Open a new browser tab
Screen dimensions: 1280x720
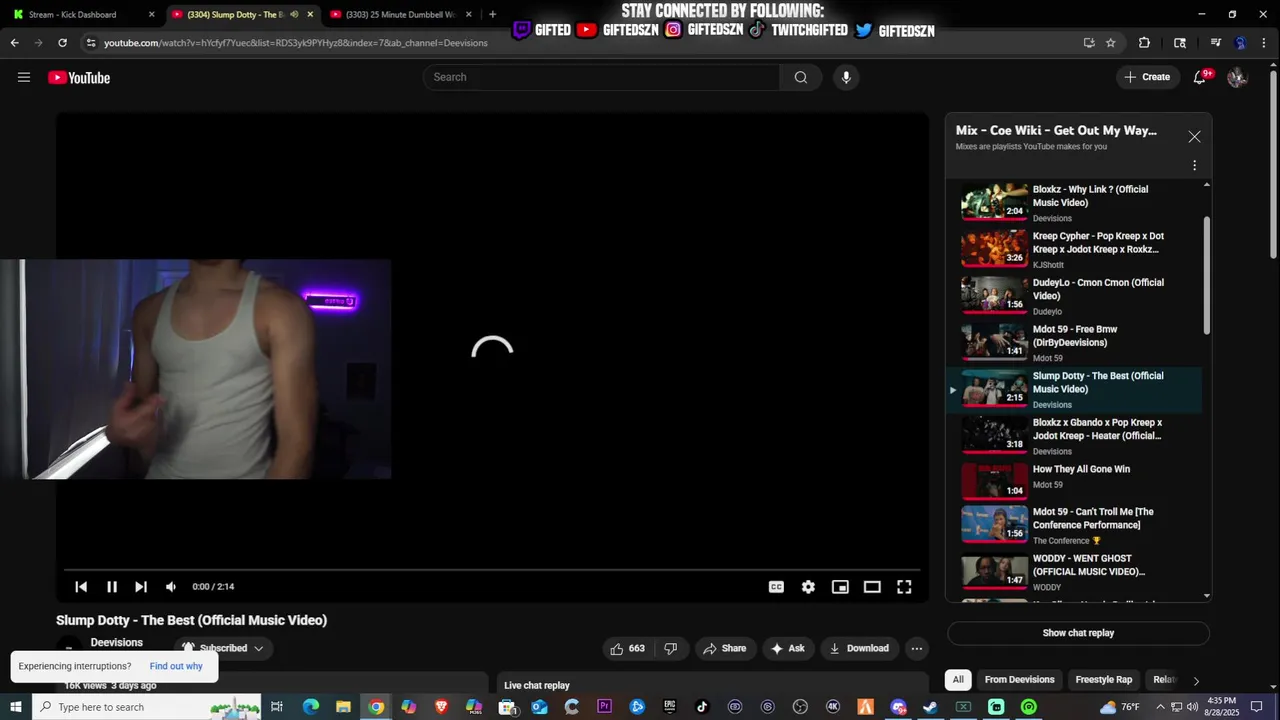pos(492,14)
